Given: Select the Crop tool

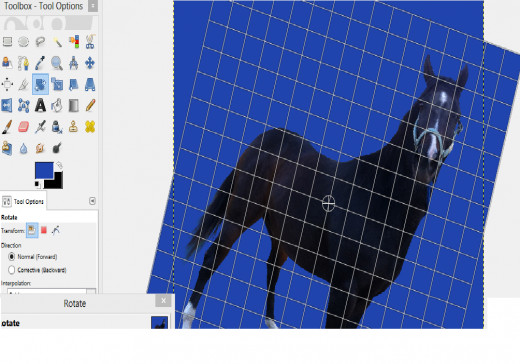Looking at the screenshot, I should pos(23,85).
